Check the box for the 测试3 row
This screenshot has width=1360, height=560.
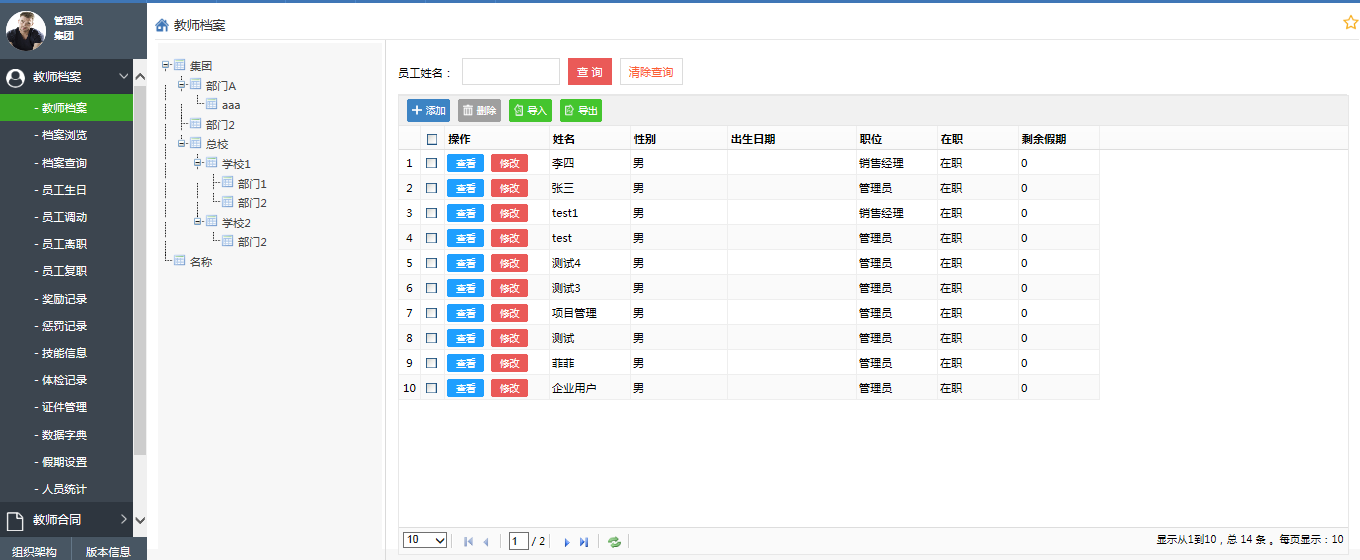pos(432,288)
